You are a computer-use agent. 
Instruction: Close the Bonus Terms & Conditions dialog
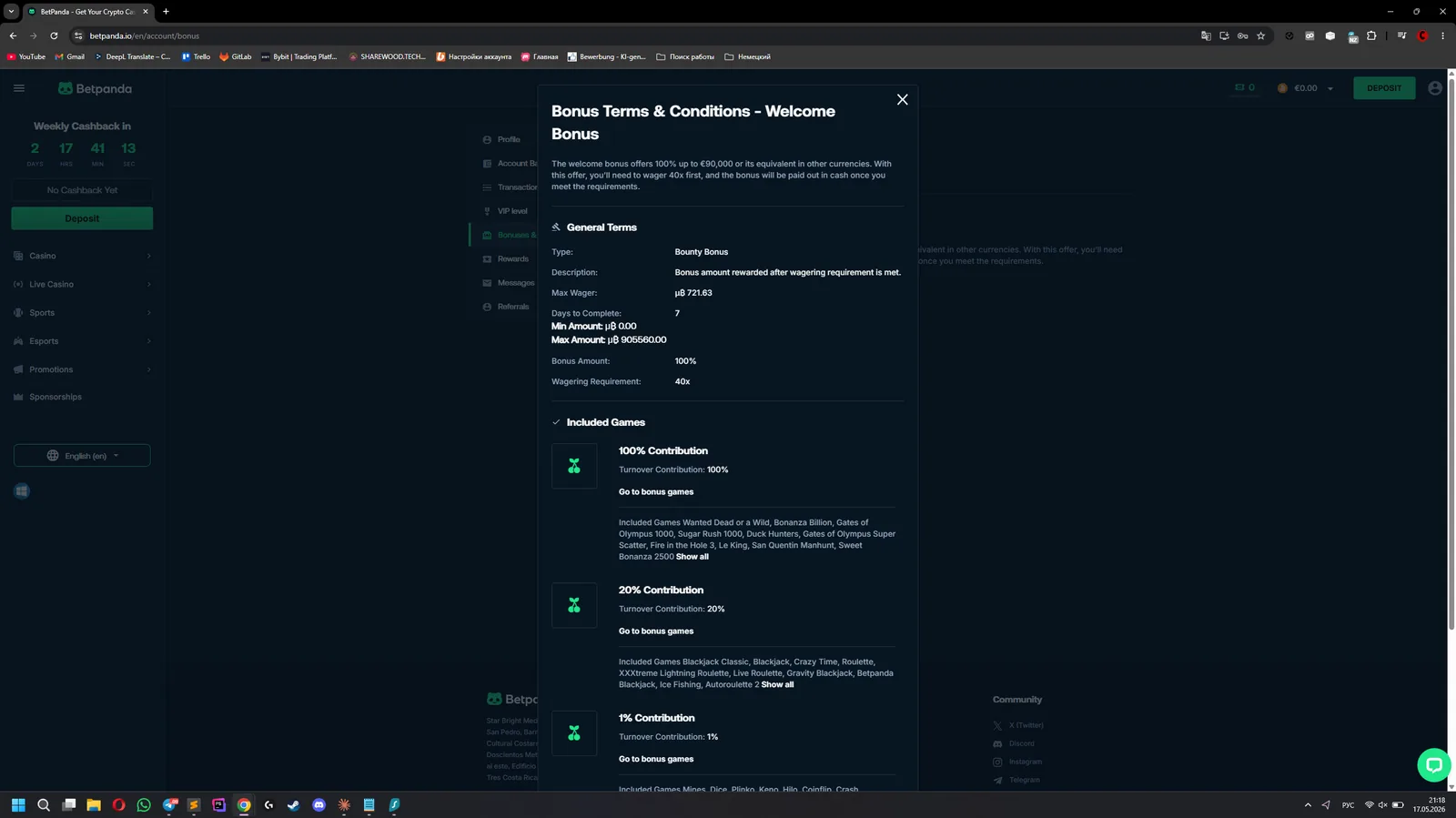[902, 99]
